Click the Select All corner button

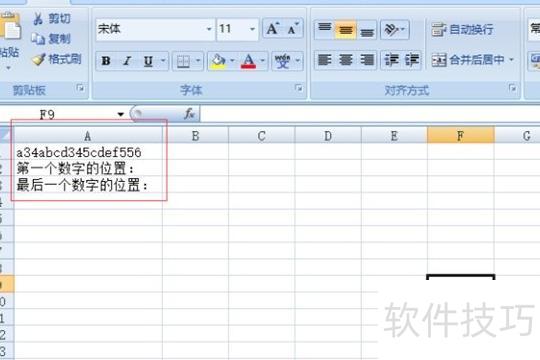[x=6, y=136]
